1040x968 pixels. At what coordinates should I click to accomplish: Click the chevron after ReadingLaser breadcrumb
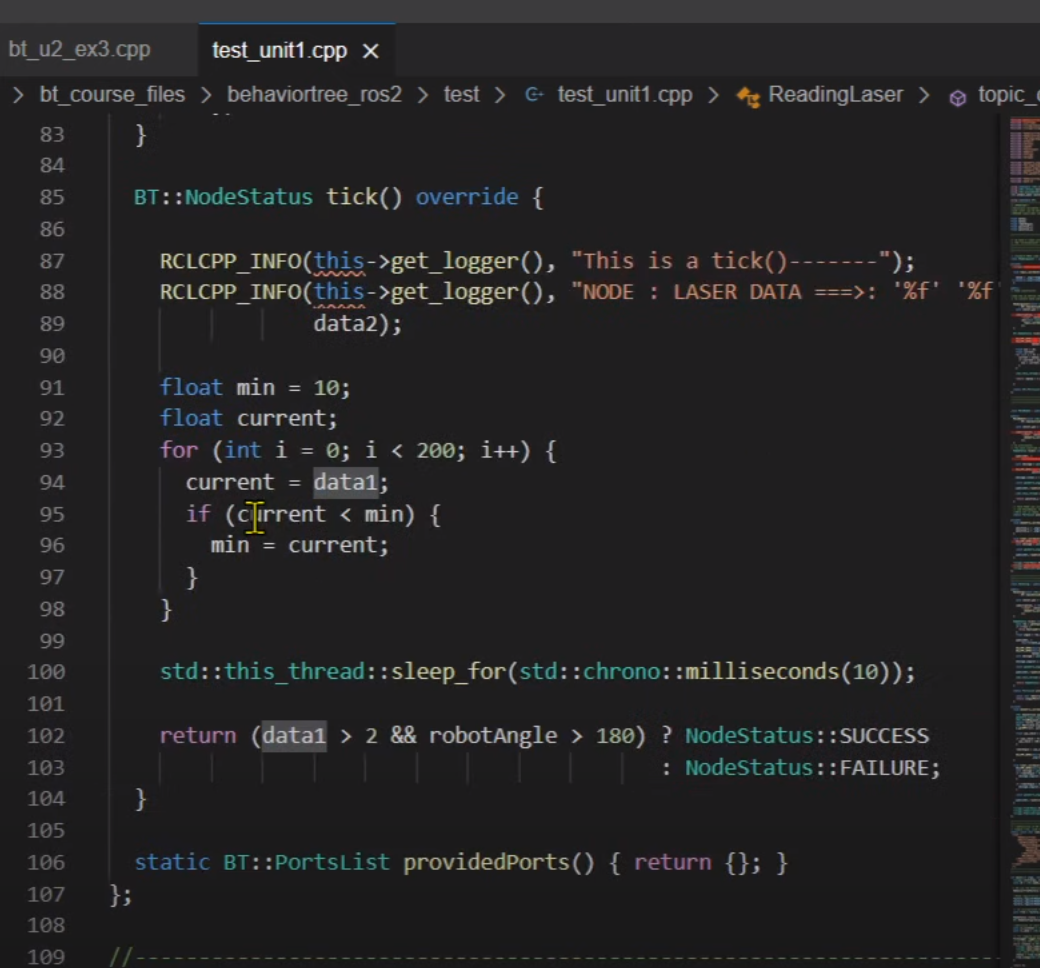925,96
